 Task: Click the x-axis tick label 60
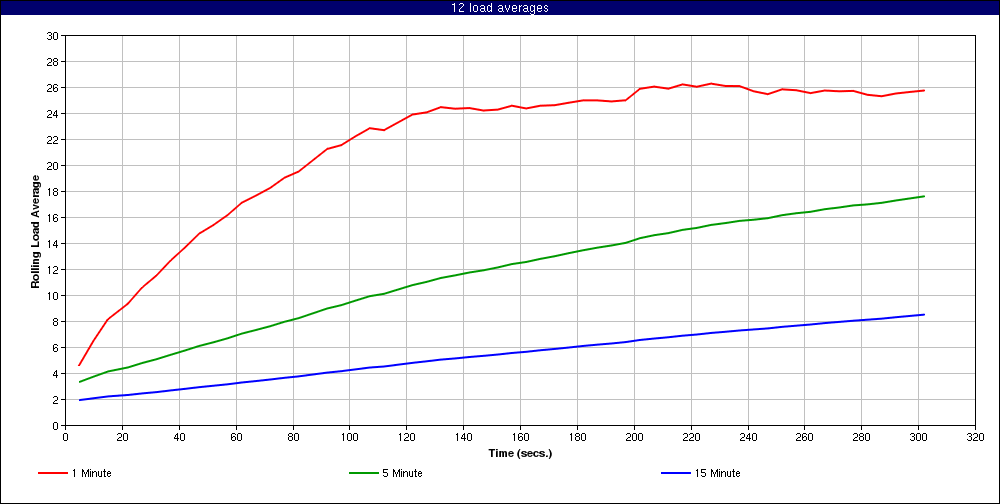coord(236,437)
